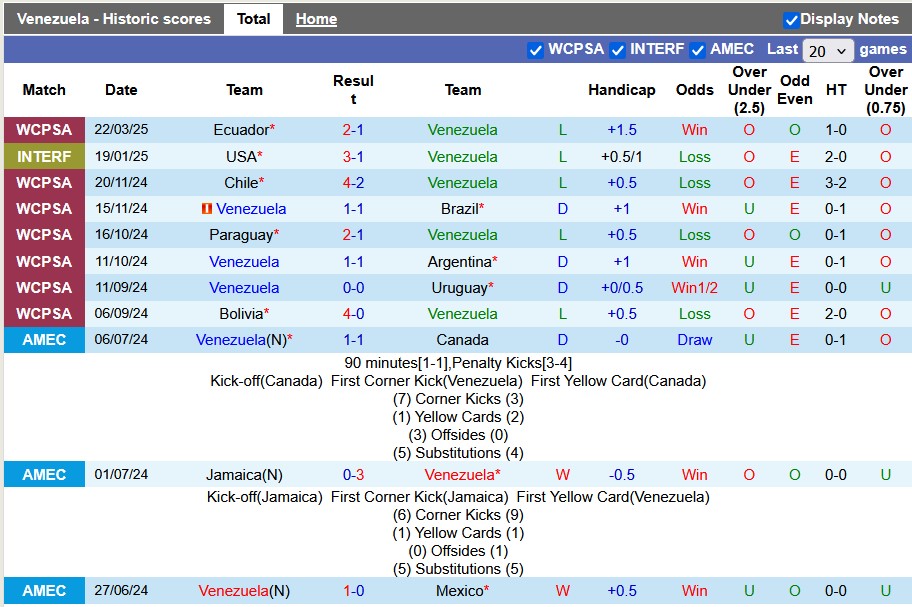
Task: Open the 0-3 Jamaica vs Venezuela score
Action: [x=353, y=475]
